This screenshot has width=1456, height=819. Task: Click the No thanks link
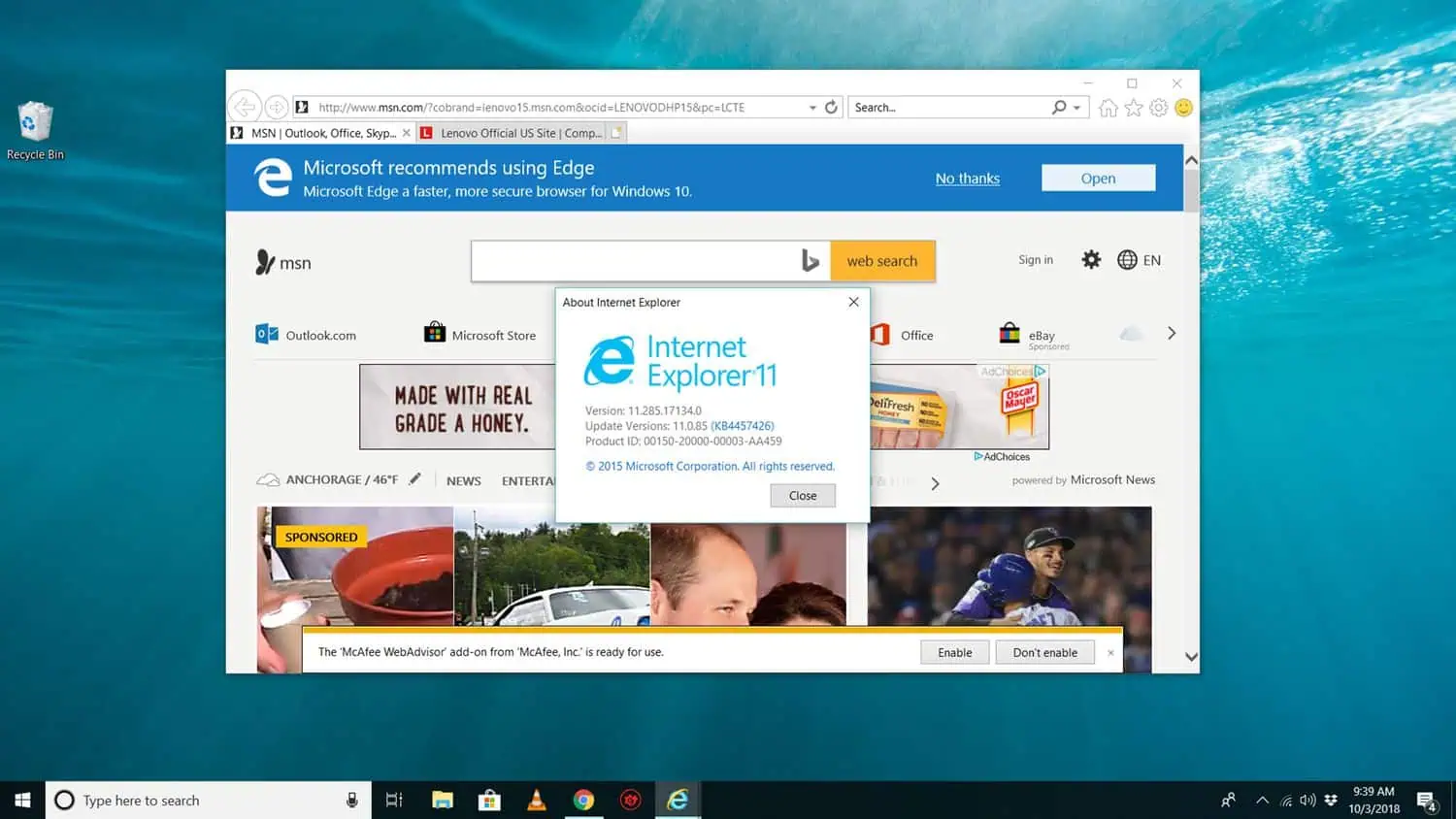click(x=967, y=179)
